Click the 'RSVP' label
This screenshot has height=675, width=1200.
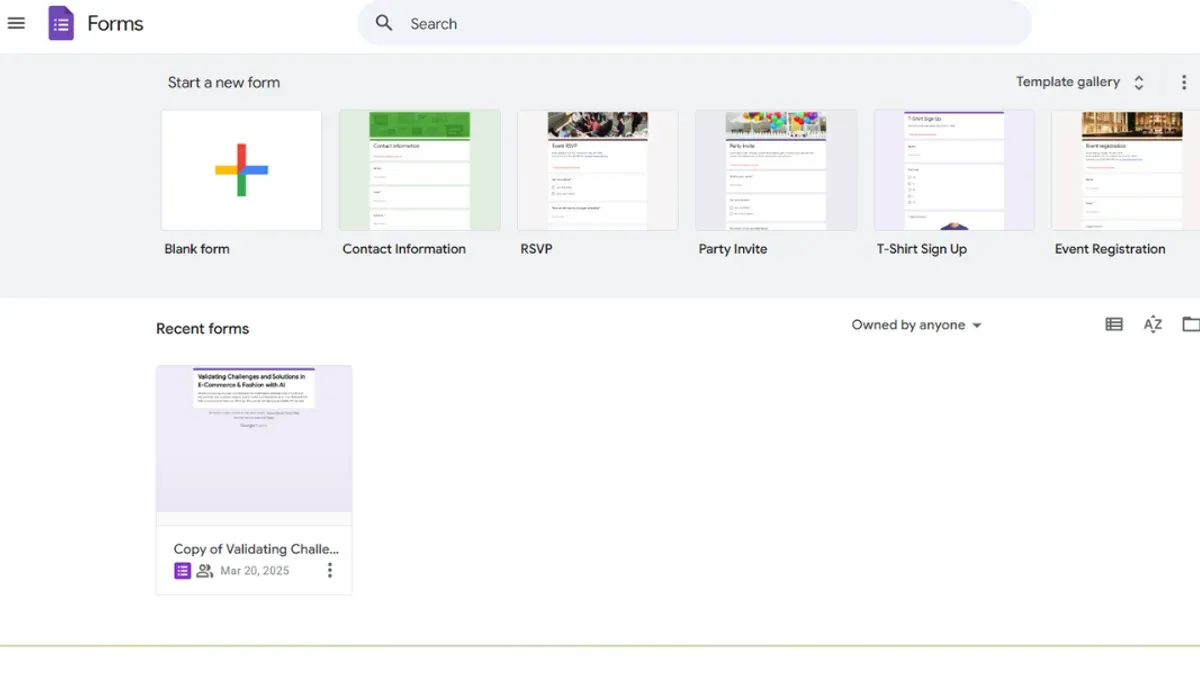click(536, 249)
